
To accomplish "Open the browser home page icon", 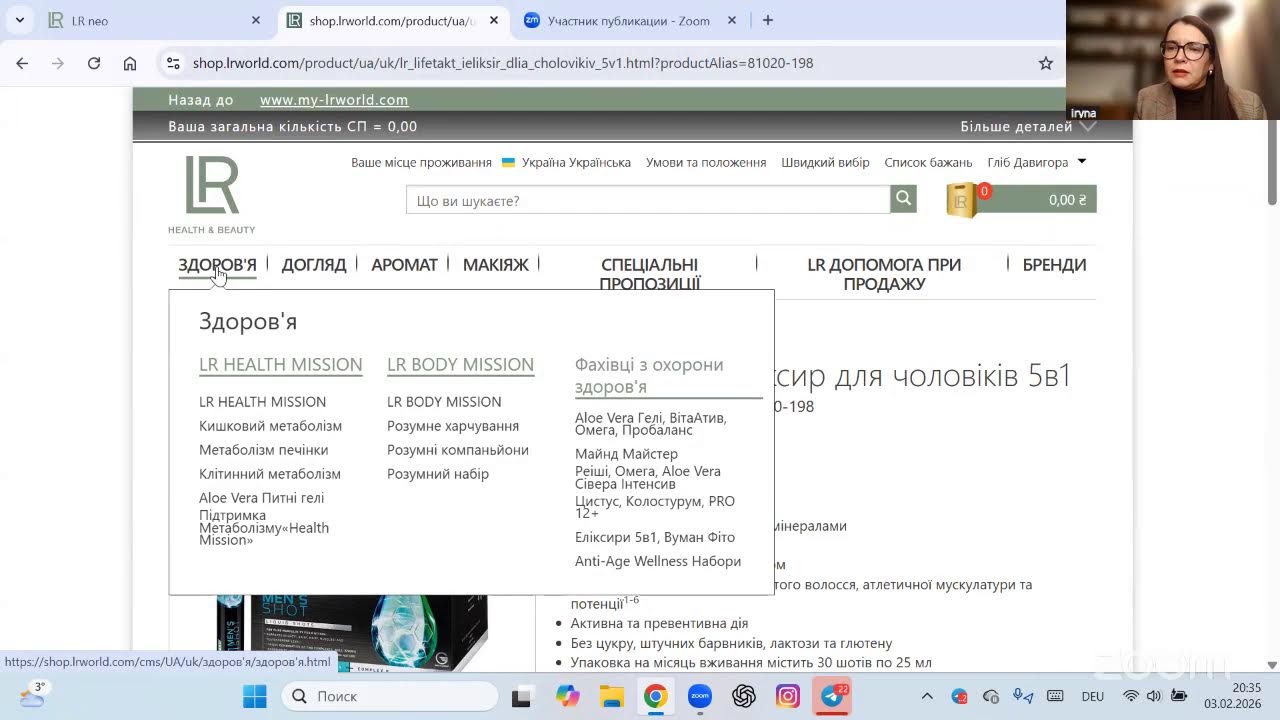I will click(130, 63).
